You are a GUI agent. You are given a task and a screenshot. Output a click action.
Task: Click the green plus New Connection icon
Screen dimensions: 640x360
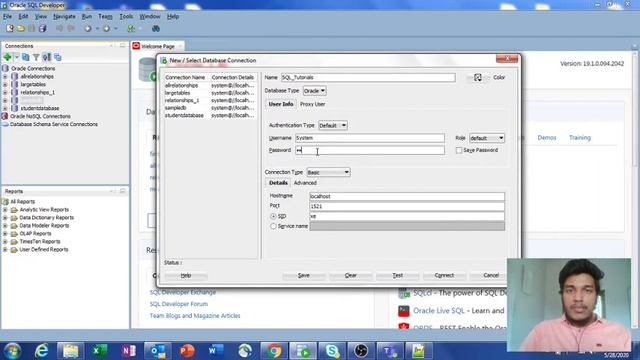tap(7, 57)
